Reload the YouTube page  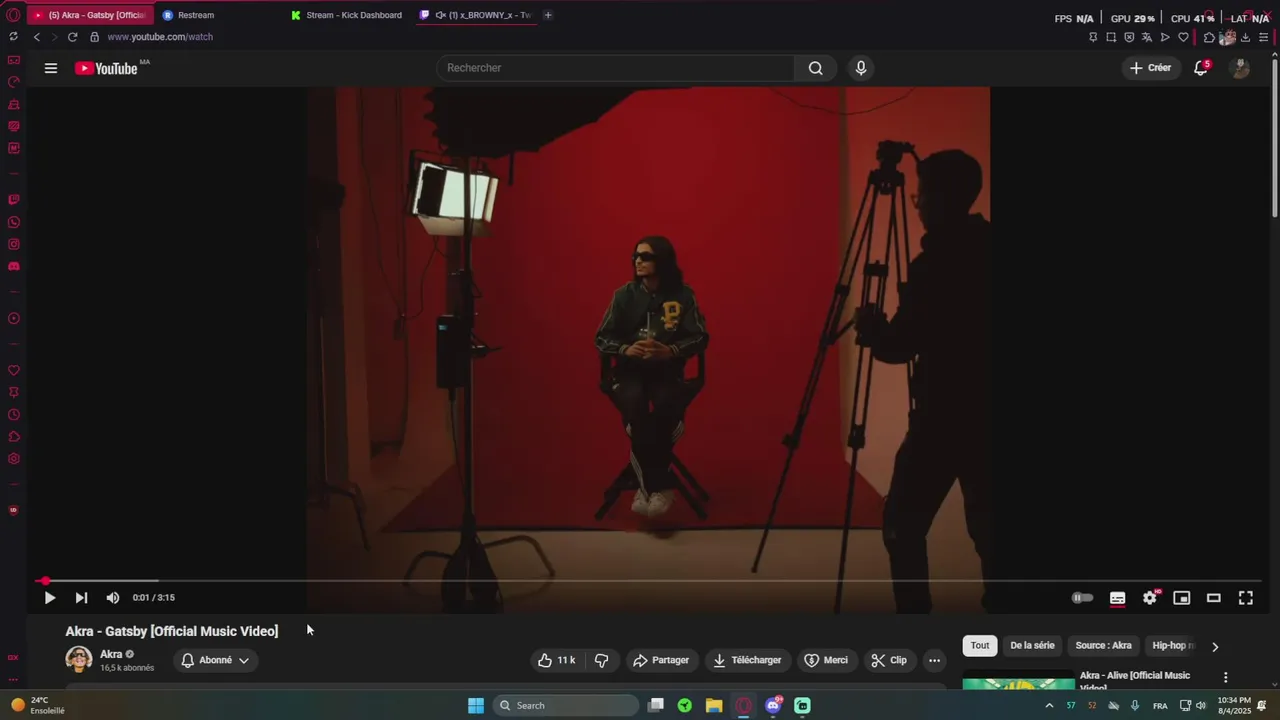tap(72, 37)
